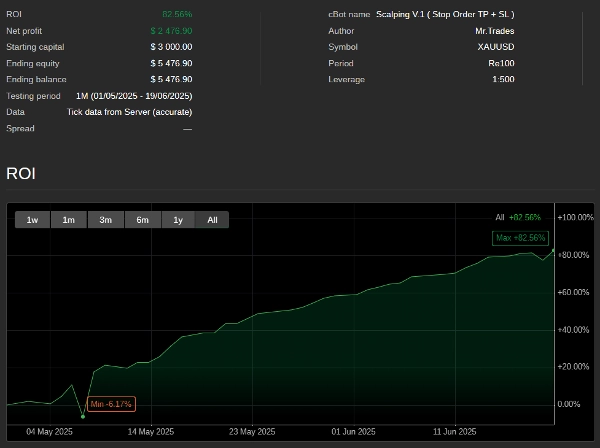Image resolution: width=600 pixels, height=448 pixels.
Task: Click the All +82.56% legend text
Action: [x=517, y=217]
